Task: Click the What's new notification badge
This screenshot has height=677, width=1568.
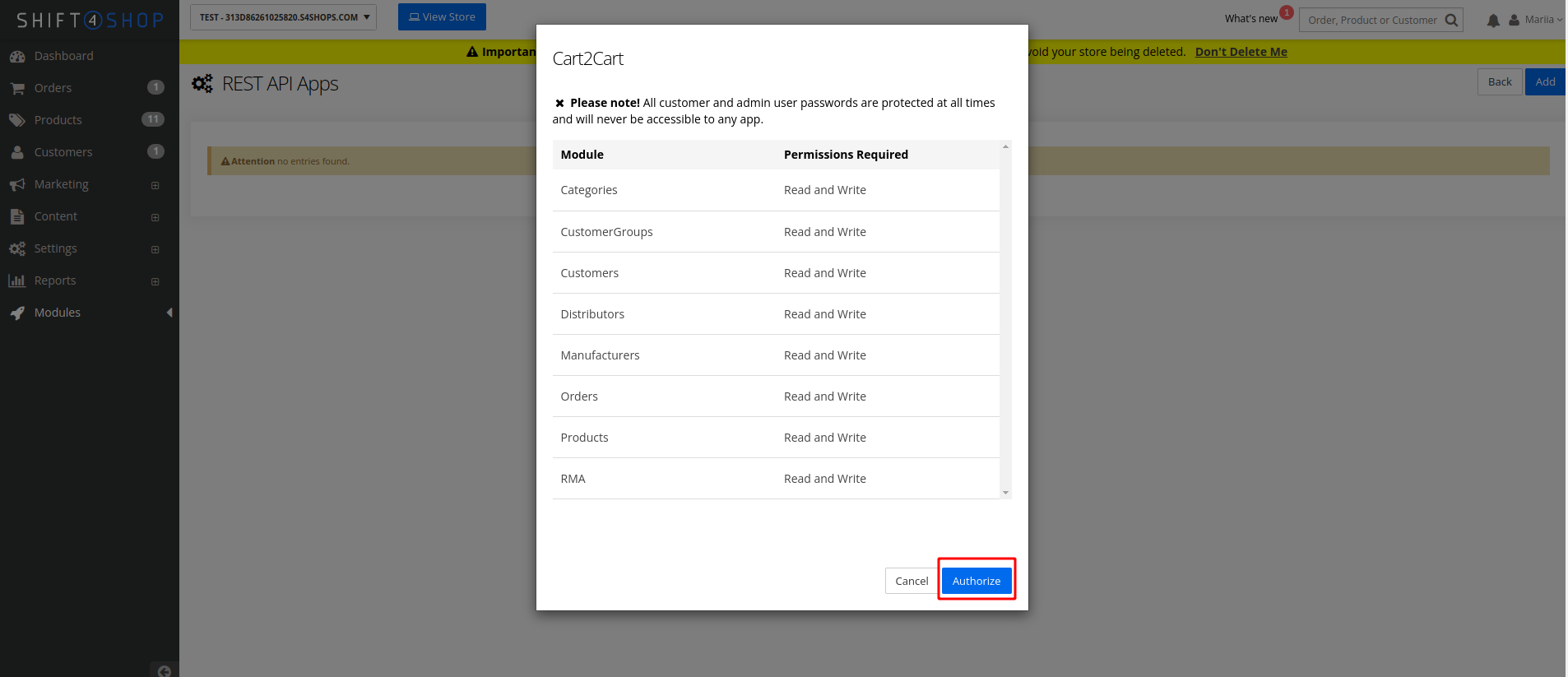Action: [x=1287, y=12]
